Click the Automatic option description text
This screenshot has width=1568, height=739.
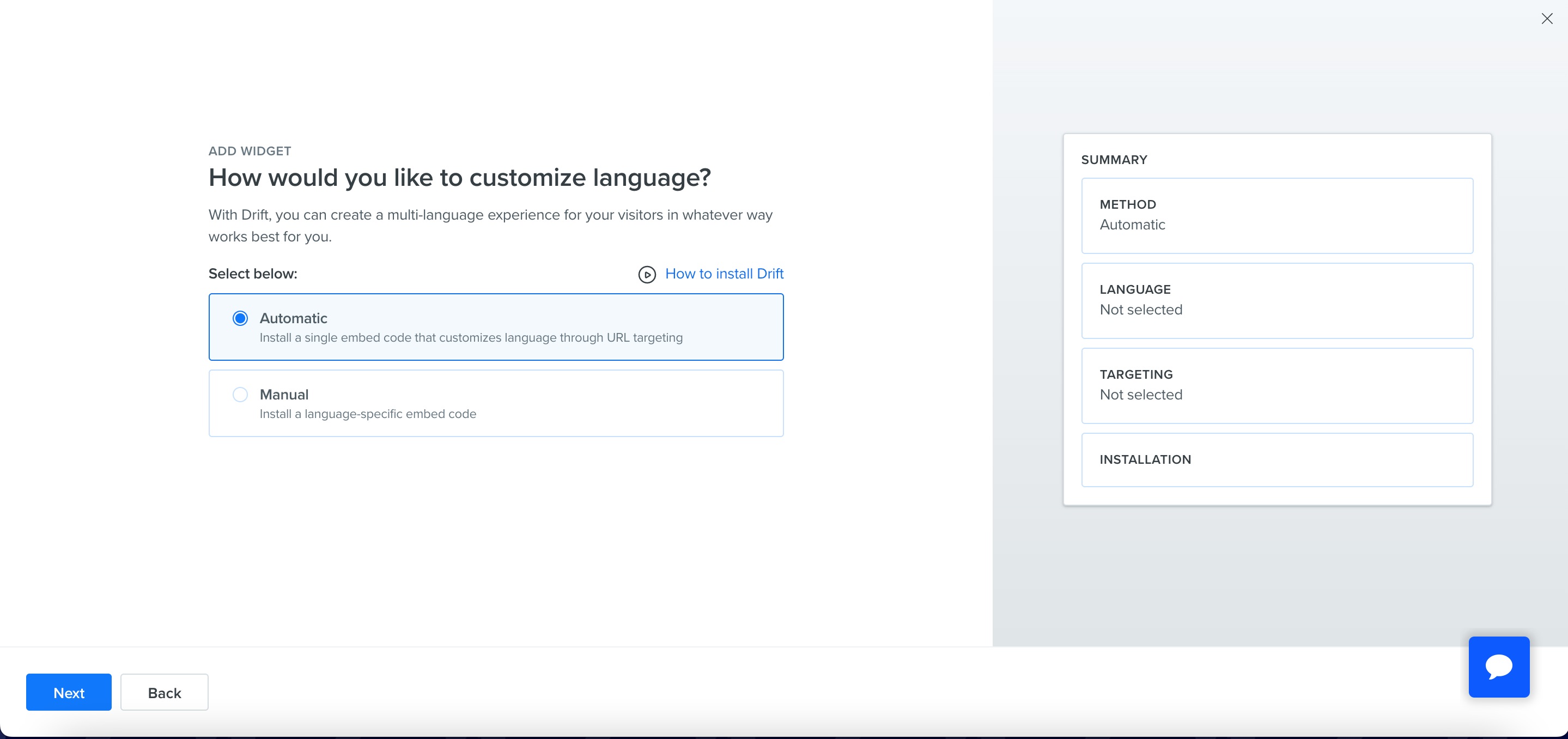tap(471, 338)
